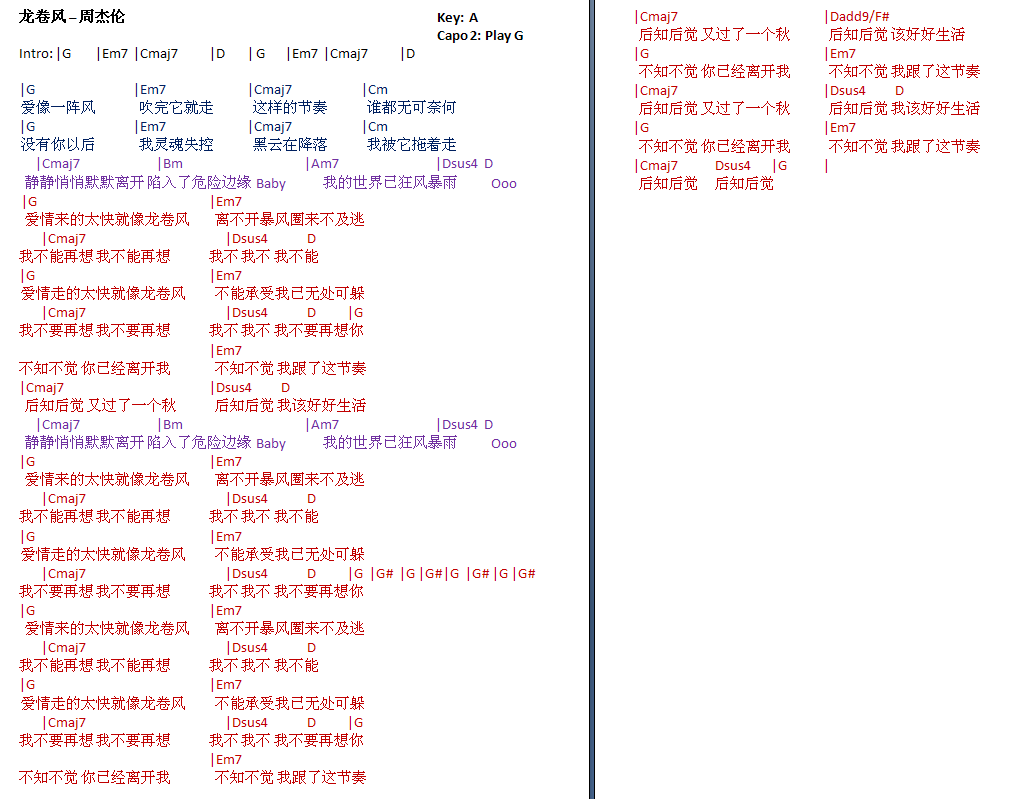
Task: Click the Cmaj7 chord above 这样的节奏
Action: 272,90
